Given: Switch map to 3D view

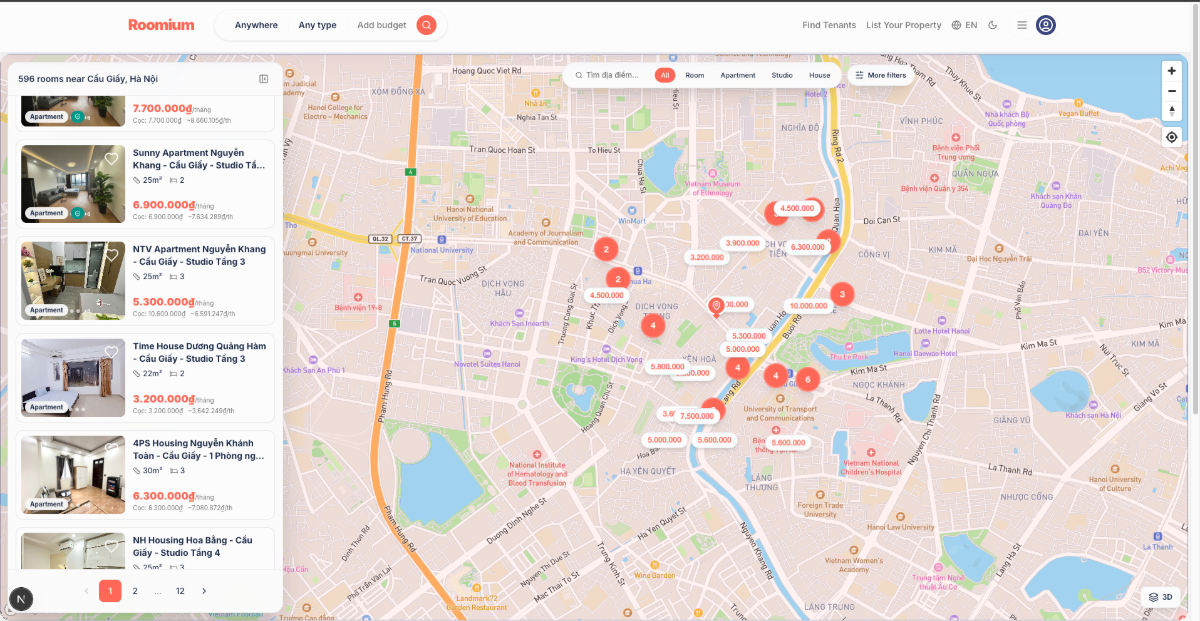Looking at the screenshot, I should [x=1161, y=597].
